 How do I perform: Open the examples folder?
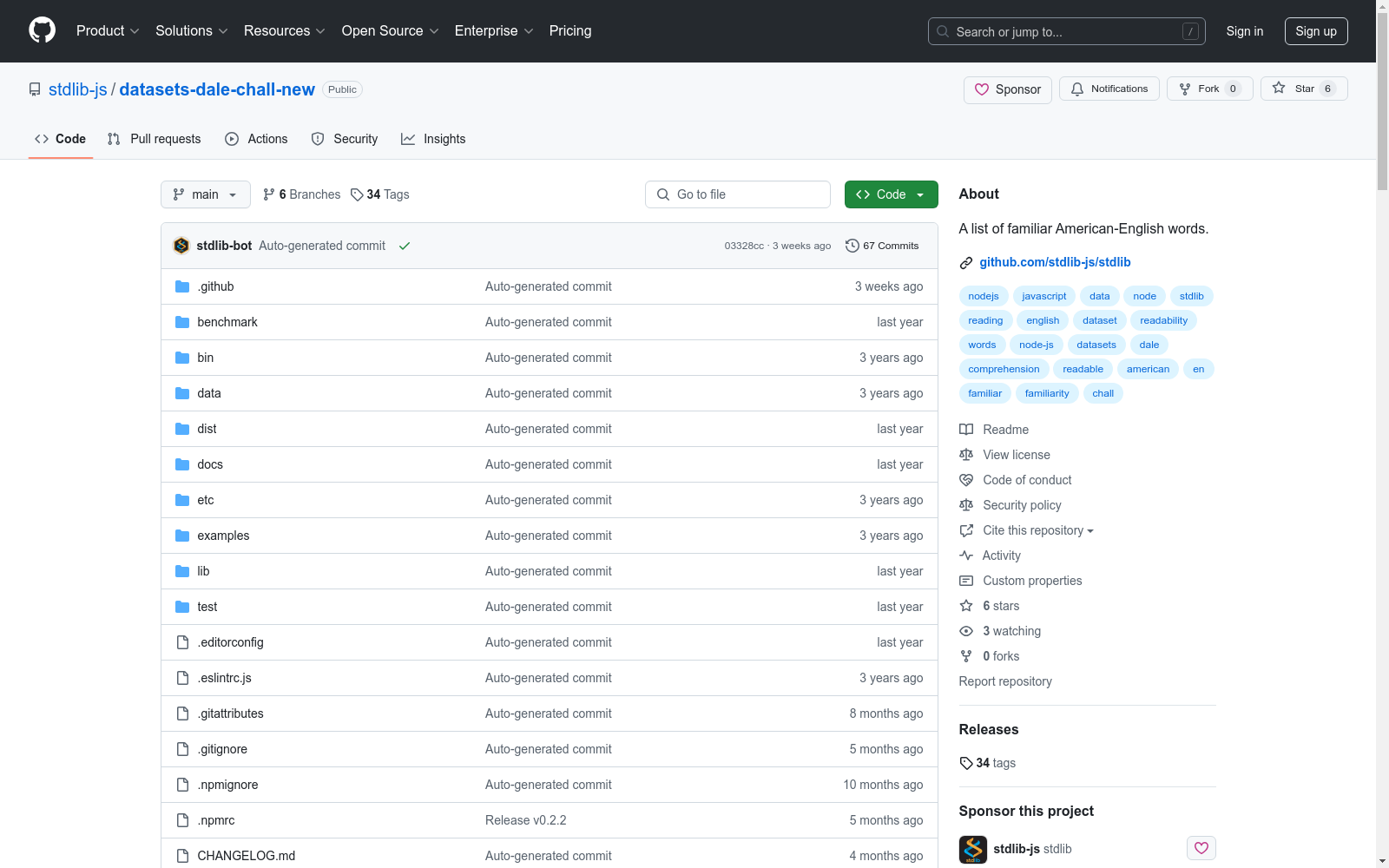tap(223, 536)
